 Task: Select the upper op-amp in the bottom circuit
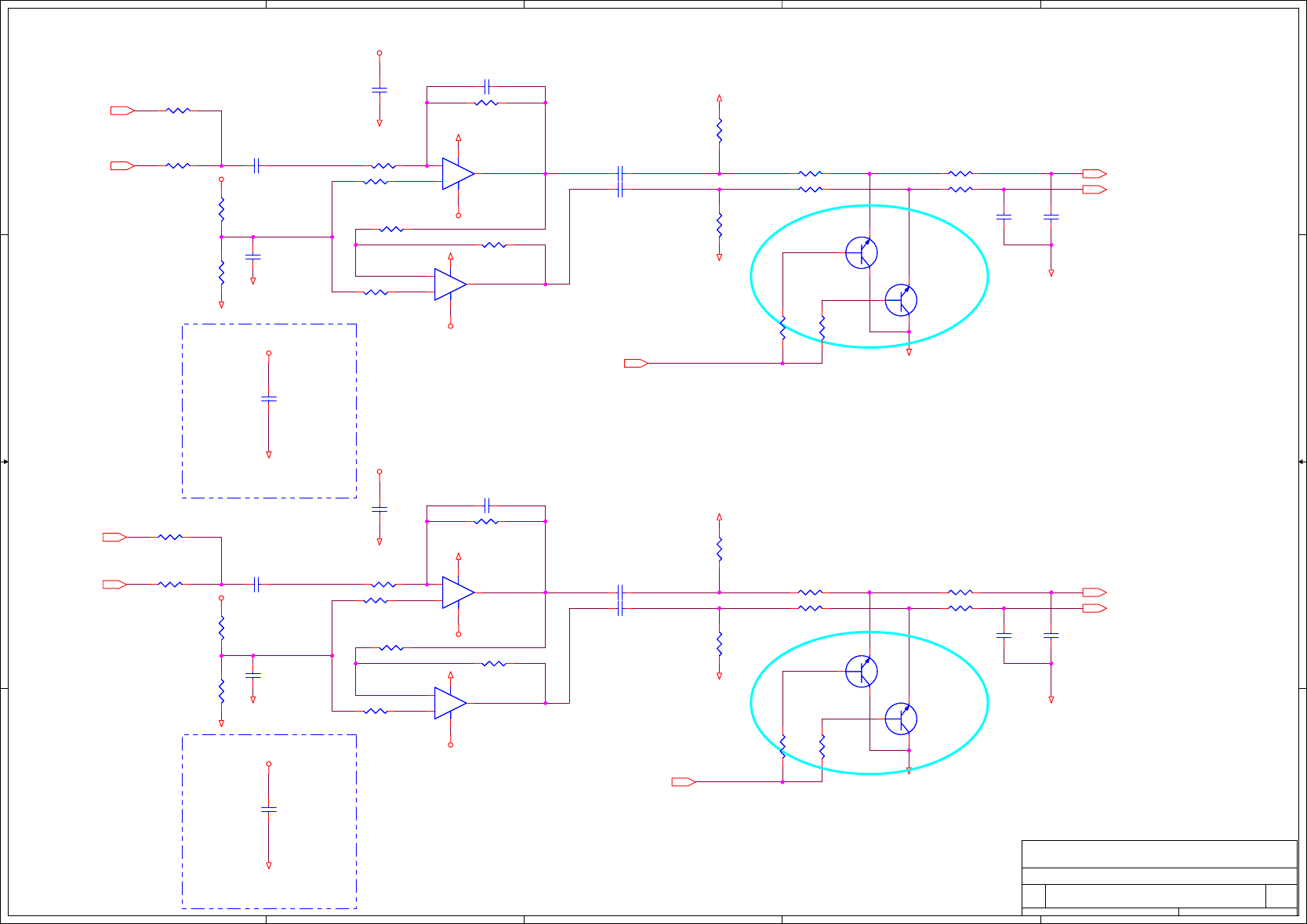click(x=458, y=592)
